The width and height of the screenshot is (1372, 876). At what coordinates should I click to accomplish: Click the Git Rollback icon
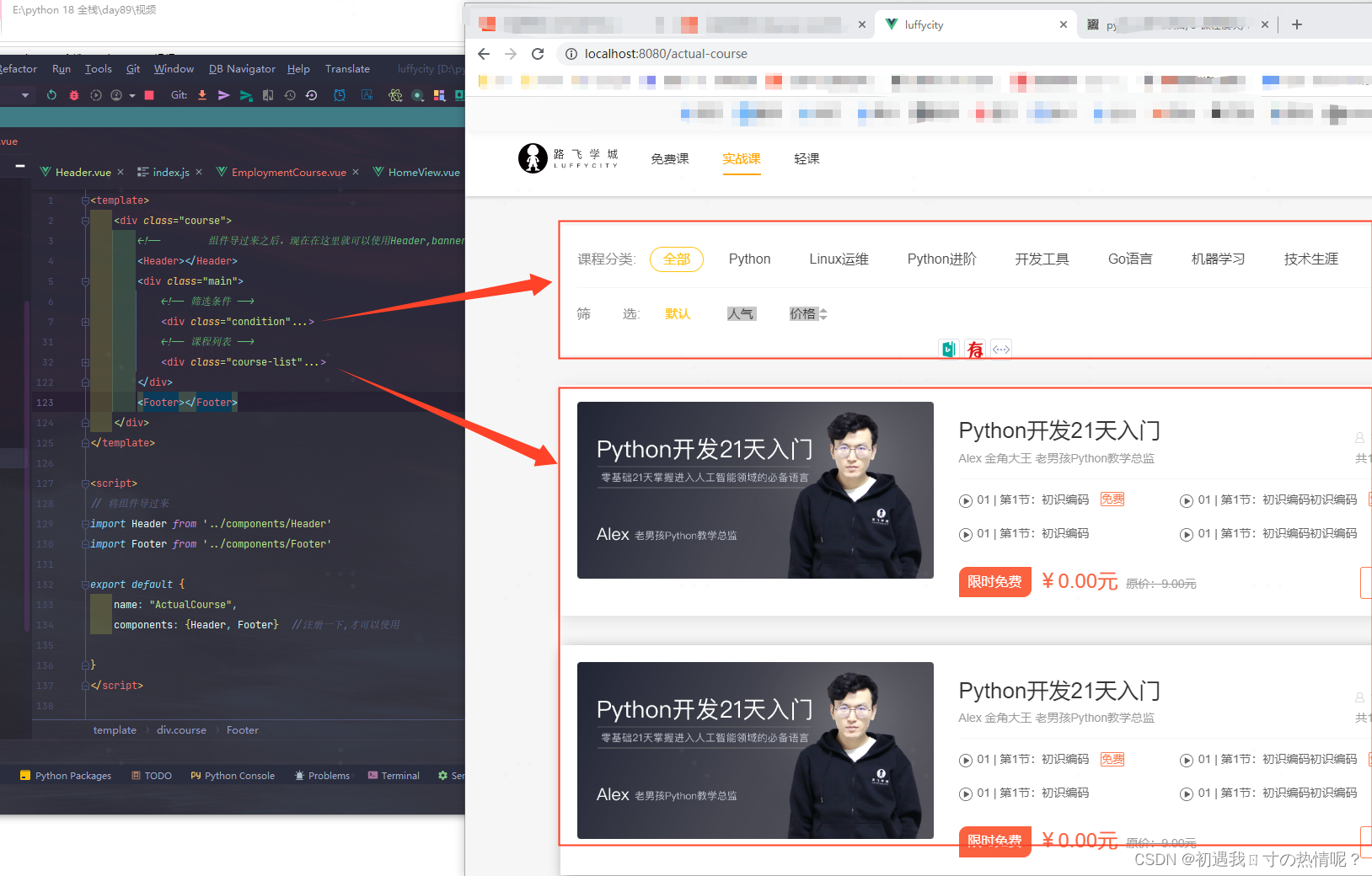312,95
